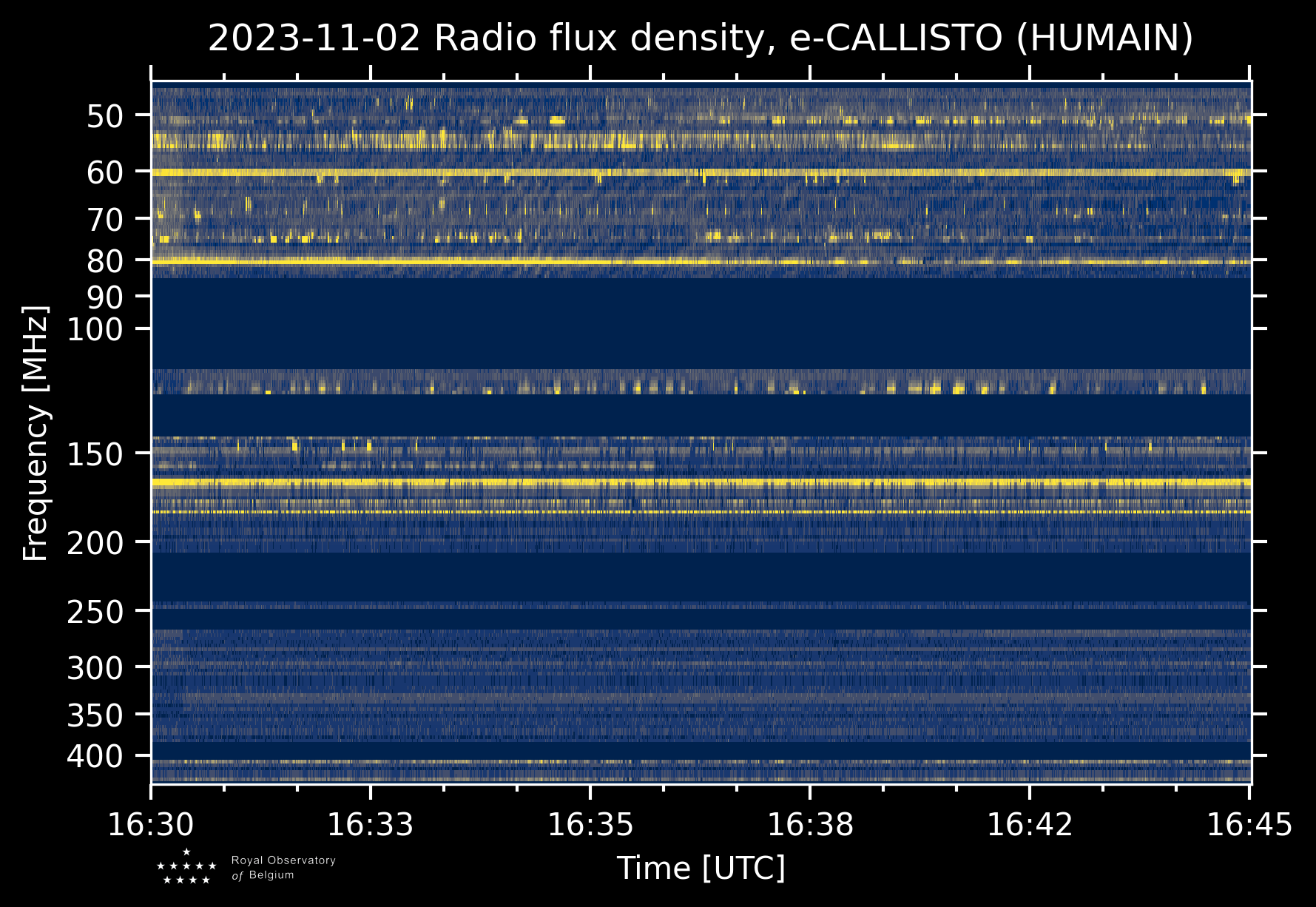This screenshot has height=907, width=1316.
Task: Click the 300 MHz frequency tick label
Action: [95, 668]
